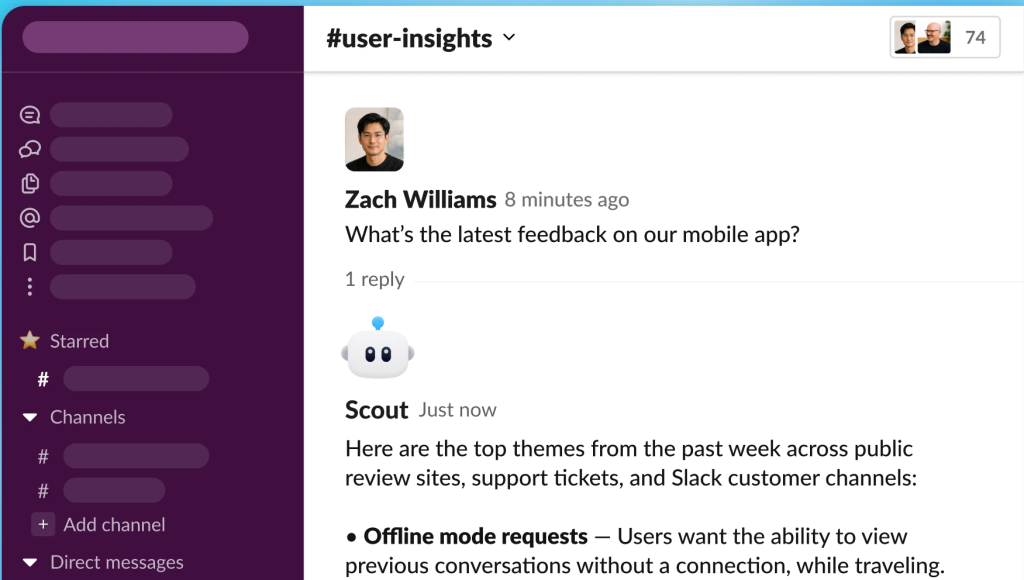Click the workspace name at sidebar top
The image size is (1024, 580).
(134, 36)
